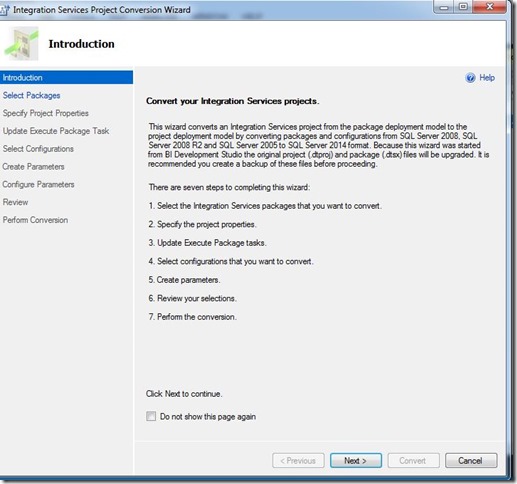517x484 pixels.
Task: Click step "7. Perform the conversion."
Action: 193,317
